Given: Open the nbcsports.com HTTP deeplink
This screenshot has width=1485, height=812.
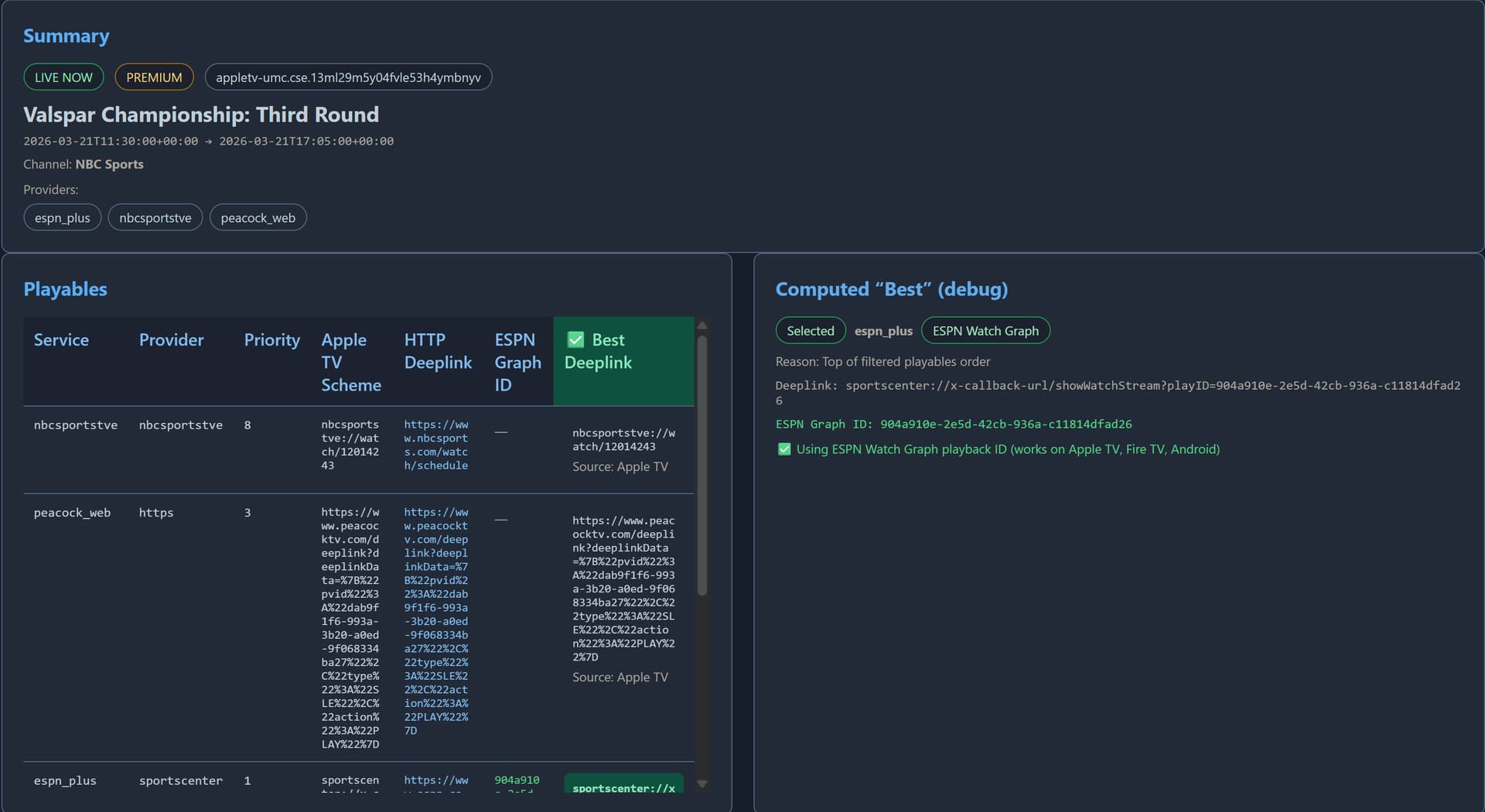Looking at the screenshot, I should pyautogui.click(x=436, y=445).
